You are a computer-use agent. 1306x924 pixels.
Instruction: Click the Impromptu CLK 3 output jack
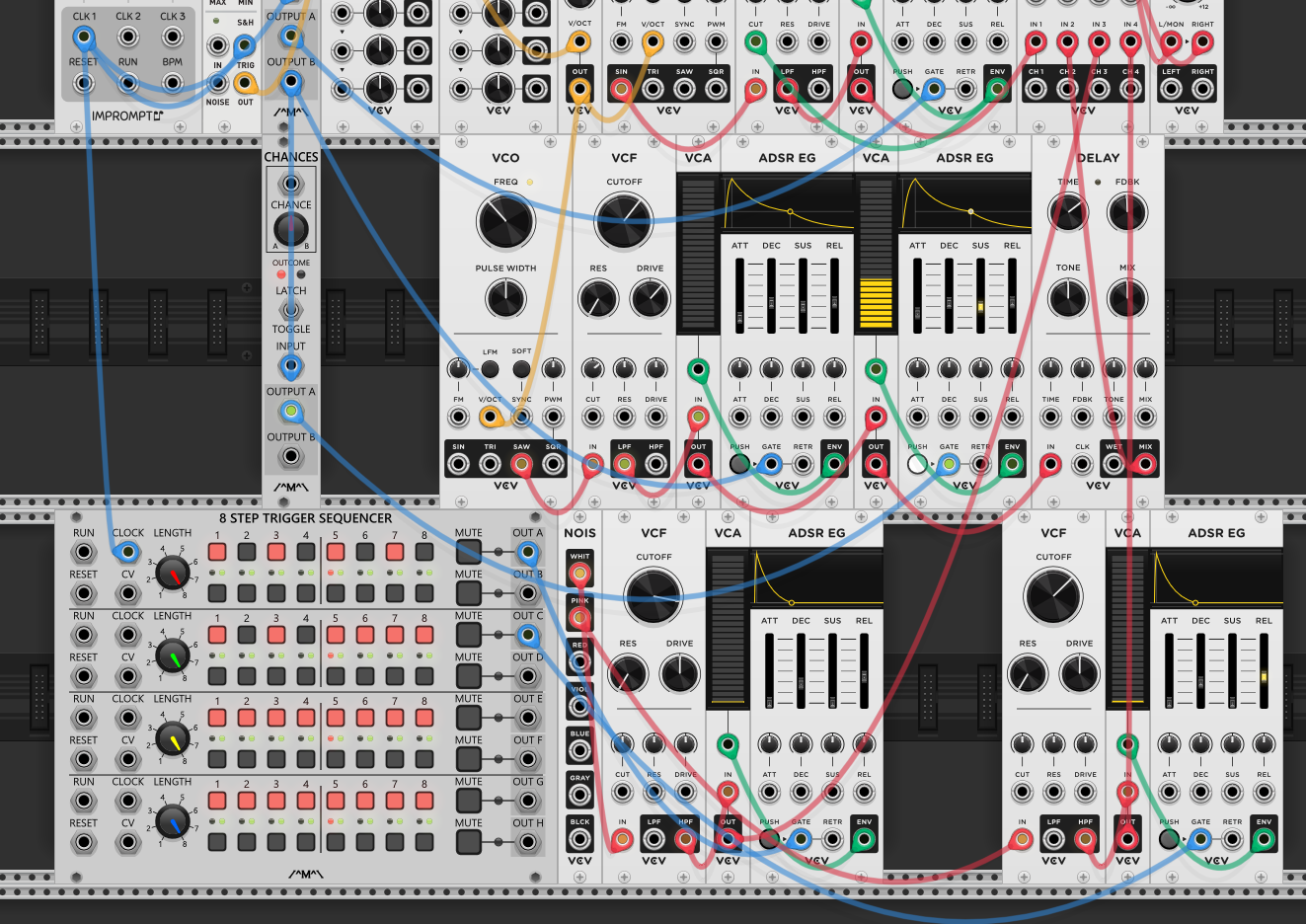tap(173, 38)
